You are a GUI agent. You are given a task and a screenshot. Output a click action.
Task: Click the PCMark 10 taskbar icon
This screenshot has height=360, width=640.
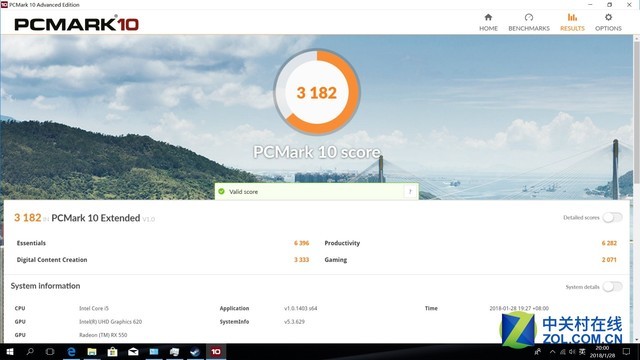click(x=216, y=351)
